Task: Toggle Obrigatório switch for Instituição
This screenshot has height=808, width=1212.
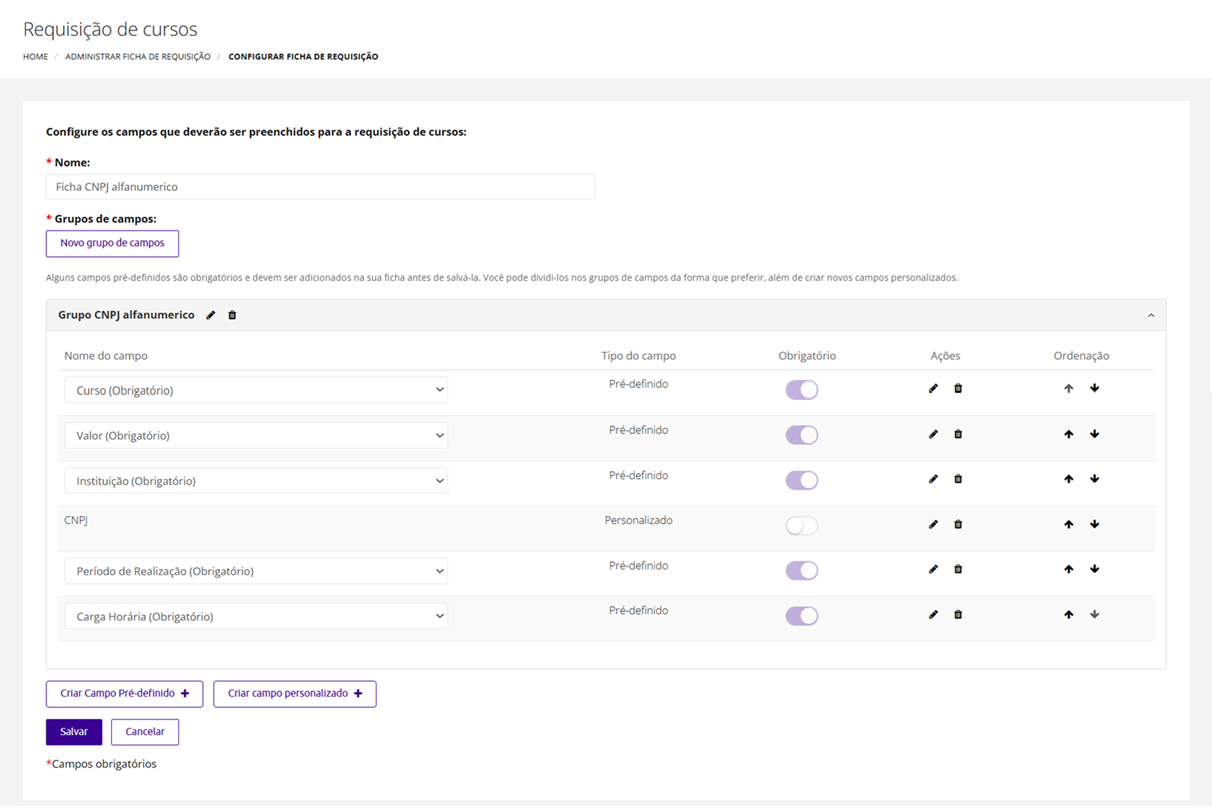Action: 802,480
